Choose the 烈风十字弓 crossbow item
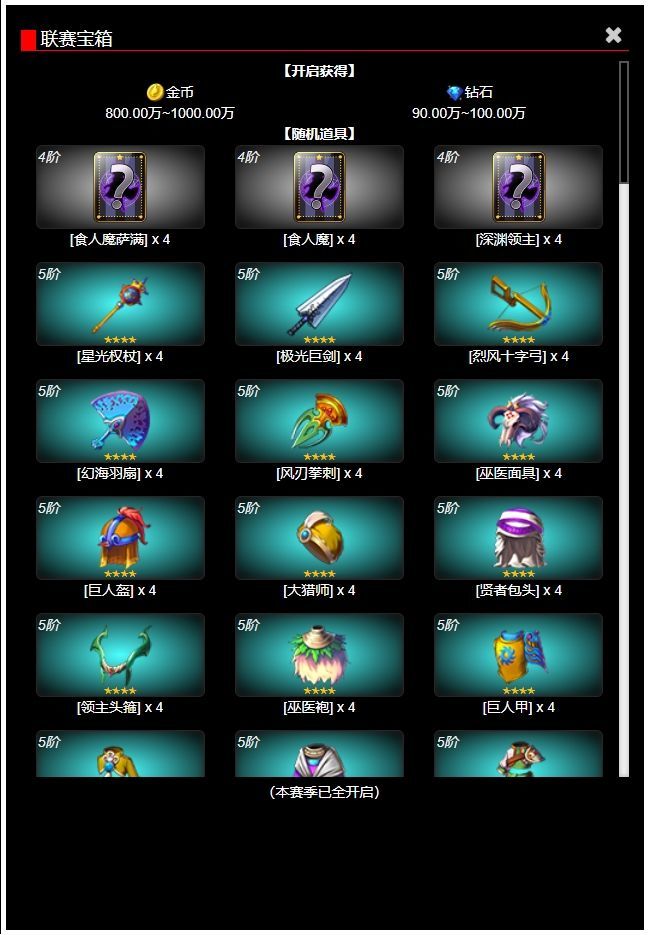 tap(518, 304)
